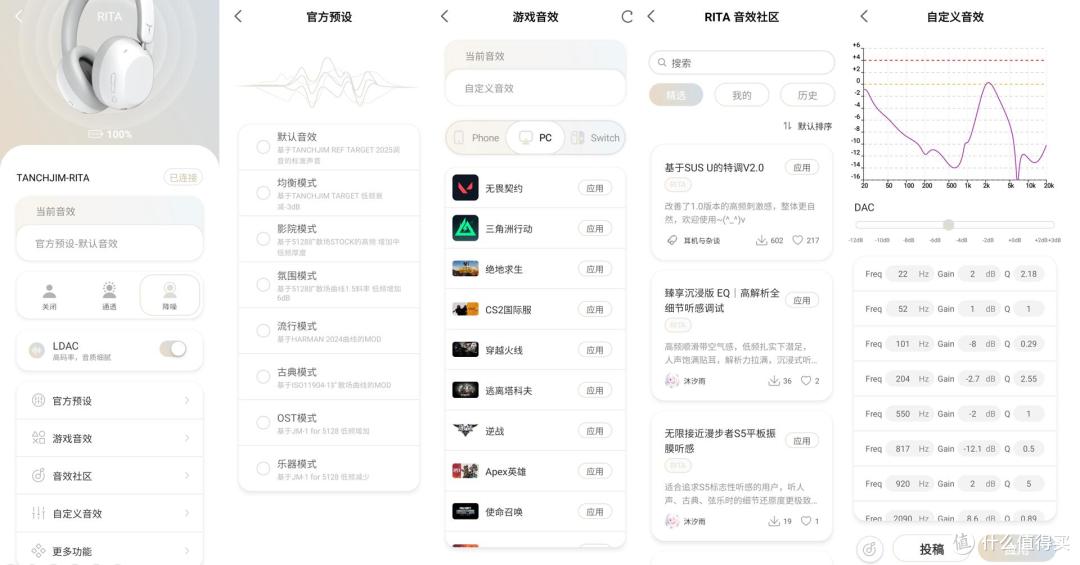Like the 臻享沉浸版 EQ preset heart
This screenshot has width=1080, height=565.
[x=806, y=381]
